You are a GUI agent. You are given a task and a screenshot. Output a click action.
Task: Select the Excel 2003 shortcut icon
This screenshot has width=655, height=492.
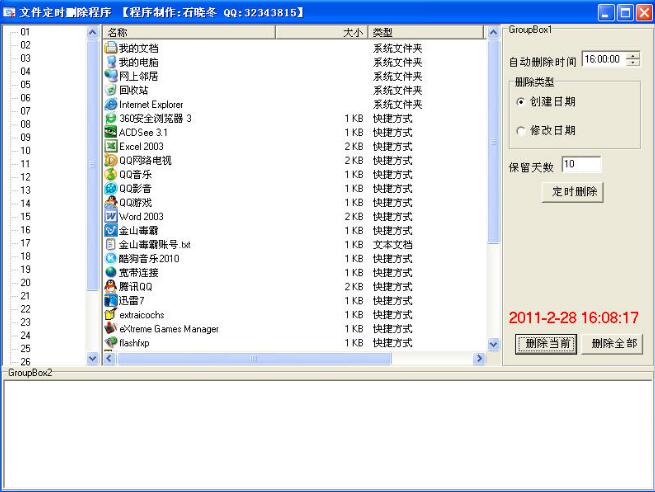pyautogui.click(x=111, y=146)
